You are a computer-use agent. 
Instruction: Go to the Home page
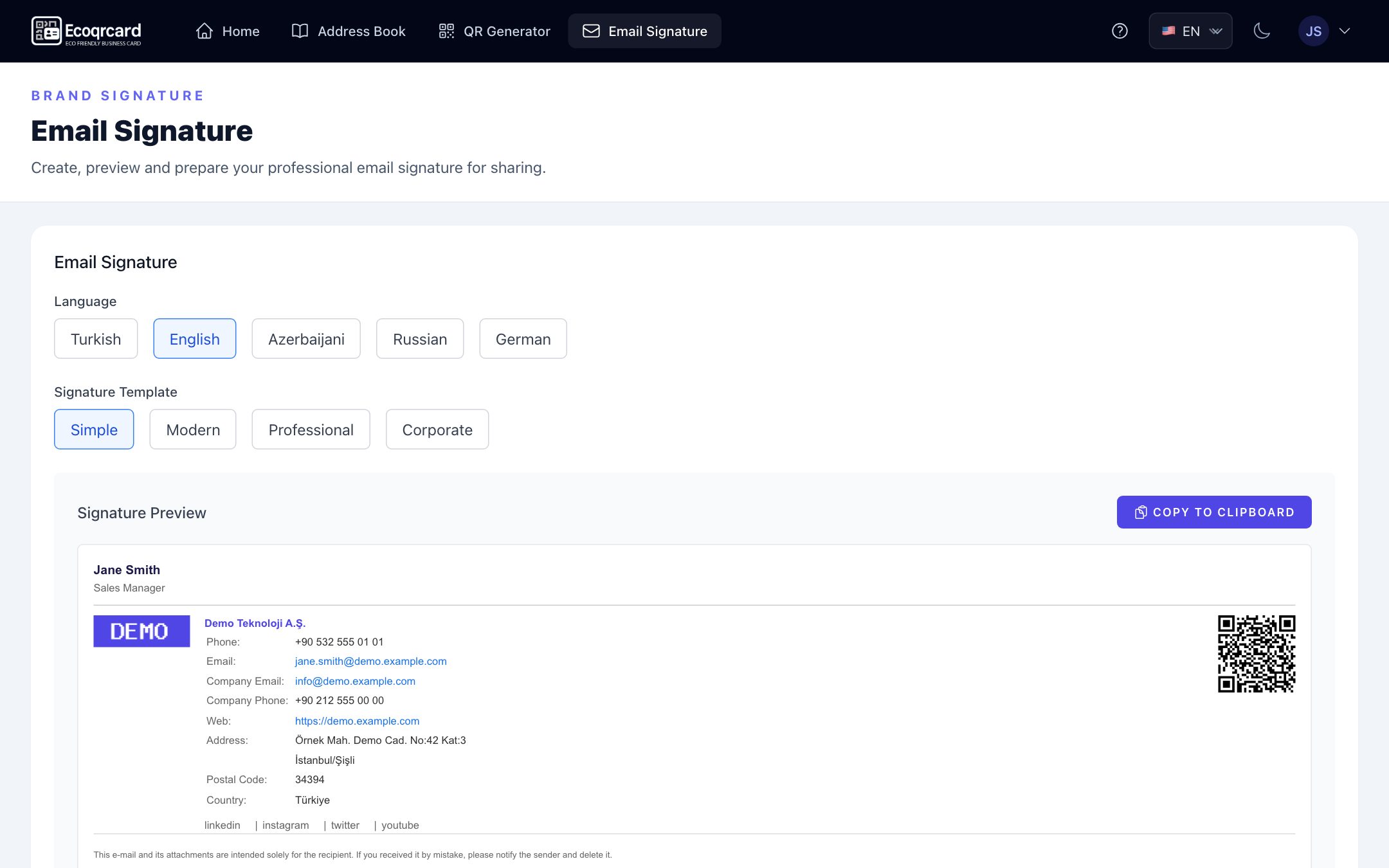pos(228,31)
